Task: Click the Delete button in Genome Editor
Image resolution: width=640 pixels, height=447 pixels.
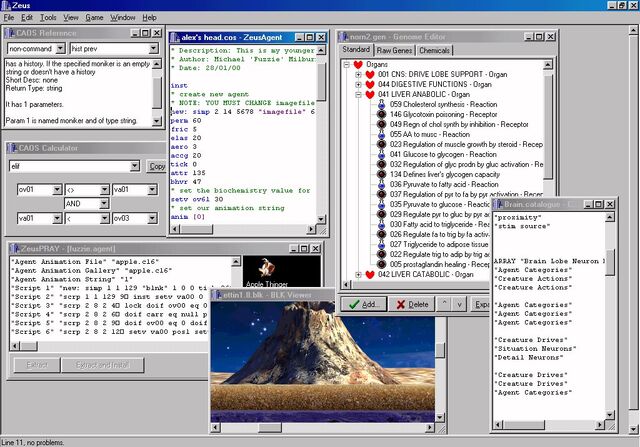Action: (x=411, y=304)
